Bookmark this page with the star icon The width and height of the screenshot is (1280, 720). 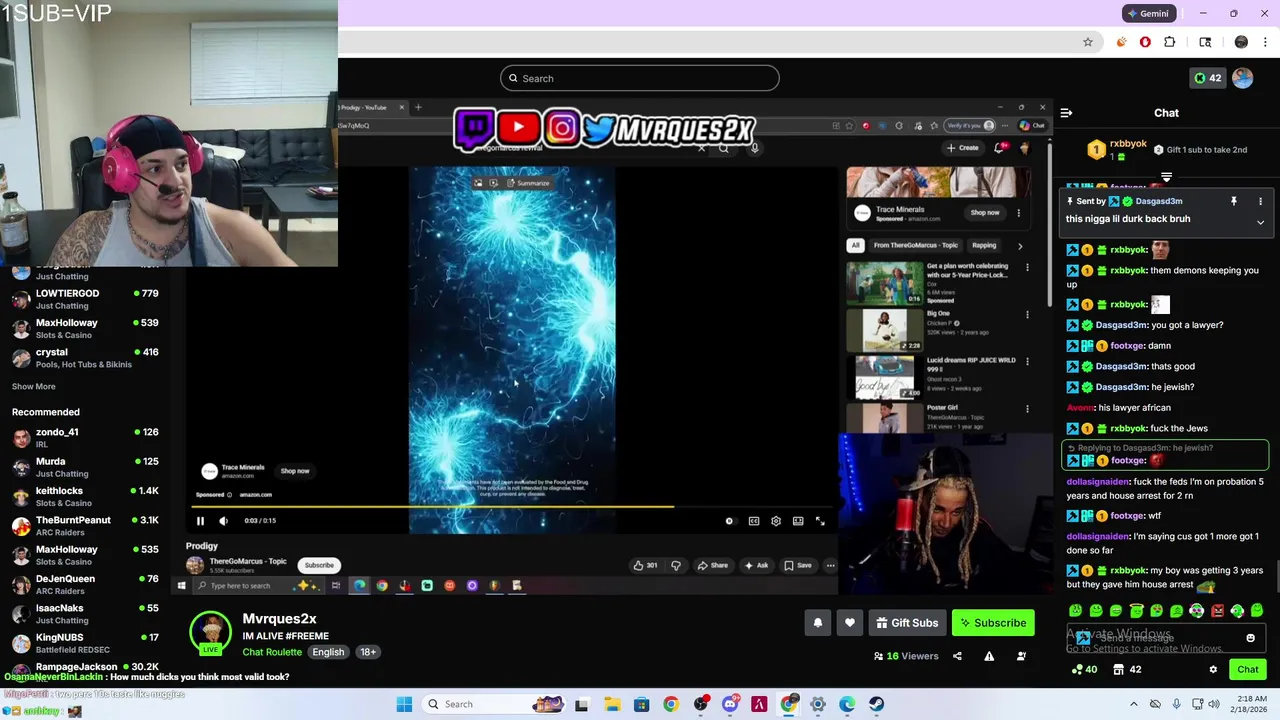1088,42
